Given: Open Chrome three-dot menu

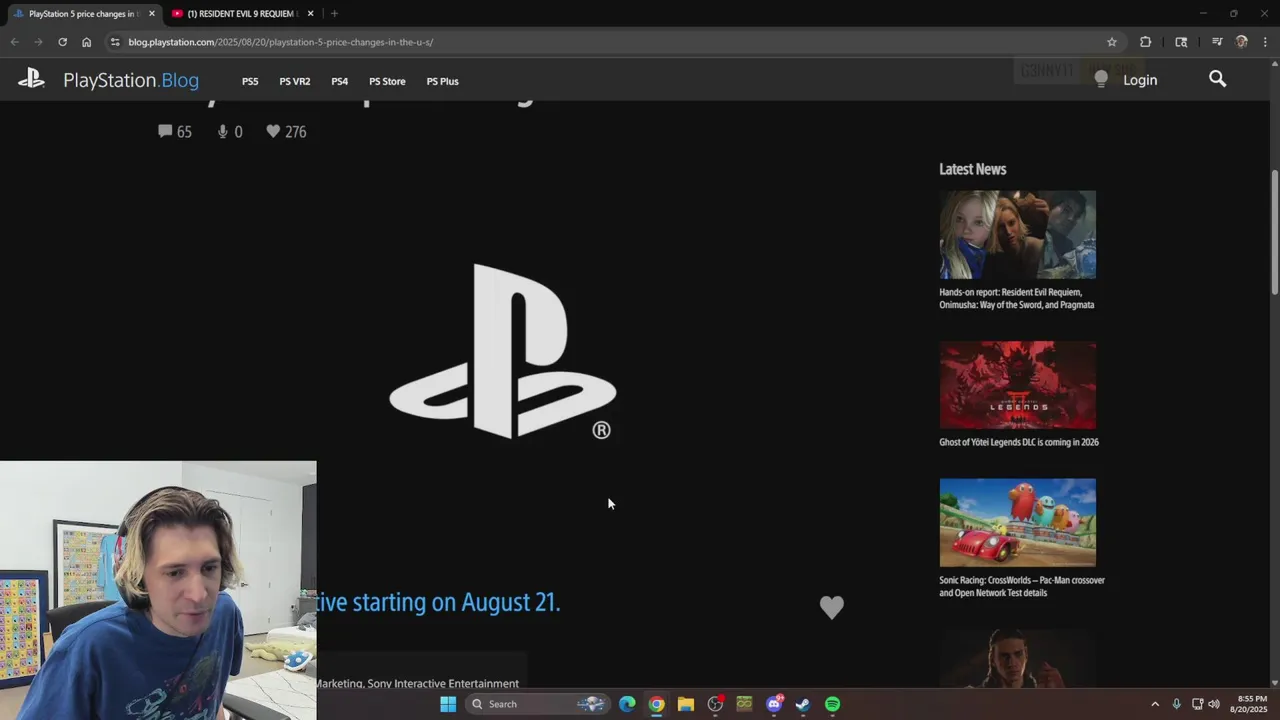Looking at the screenshot, I should point(1265,42).
